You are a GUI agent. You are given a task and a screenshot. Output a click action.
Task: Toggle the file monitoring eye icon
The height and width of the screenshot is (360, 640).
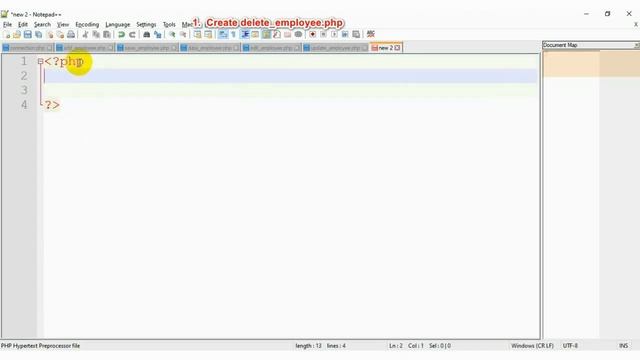[x=298, y=35]
